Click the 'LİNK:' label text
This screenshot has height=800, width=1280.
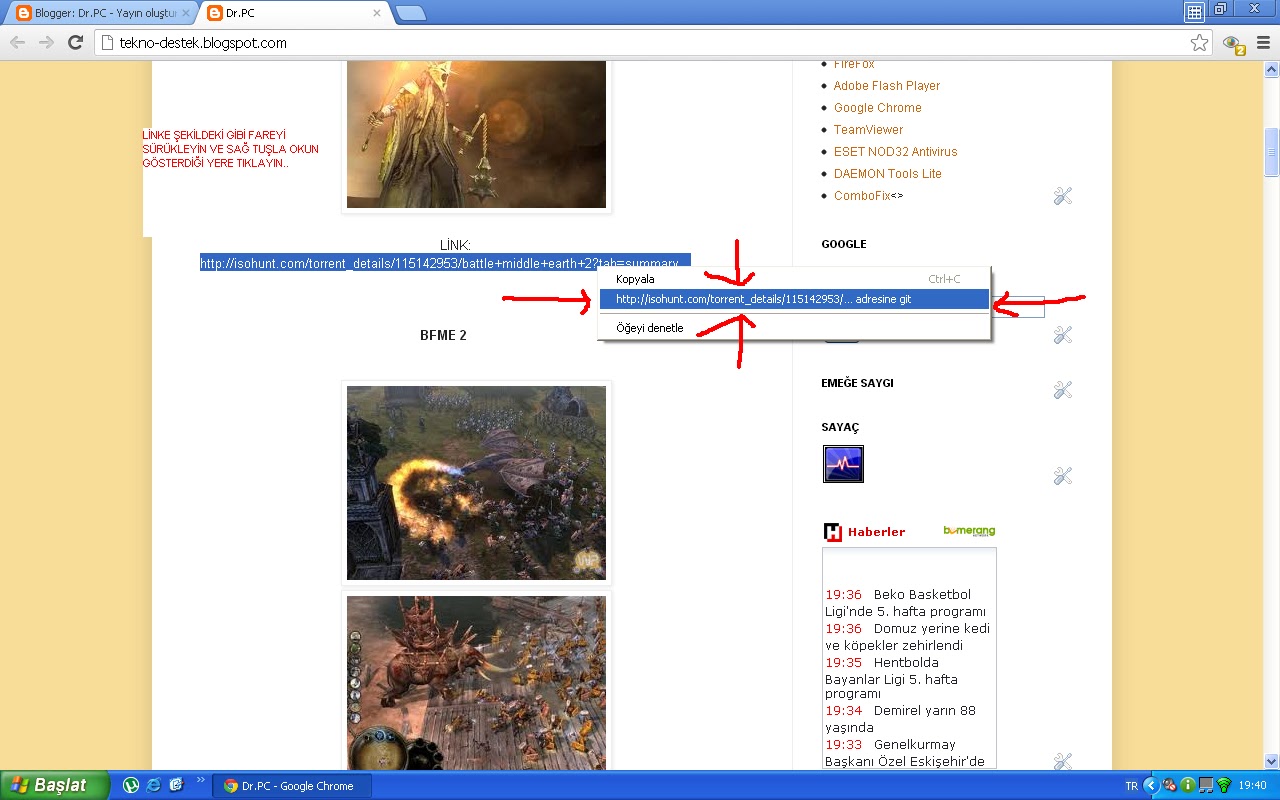tap(455, 245)
